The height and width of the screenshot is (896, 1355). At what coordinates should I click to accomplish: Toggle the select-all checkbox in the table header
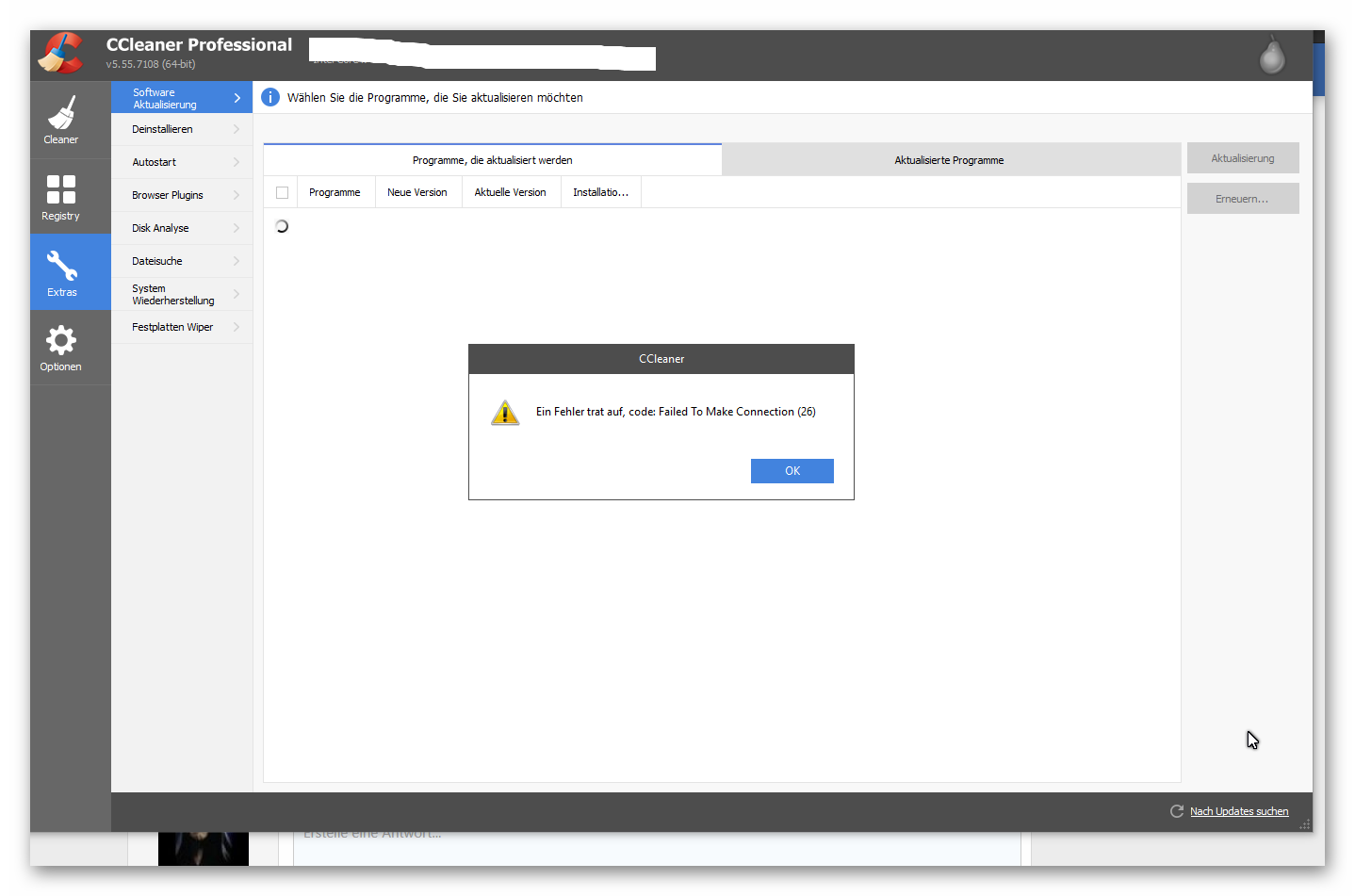(x=282, y=192)
